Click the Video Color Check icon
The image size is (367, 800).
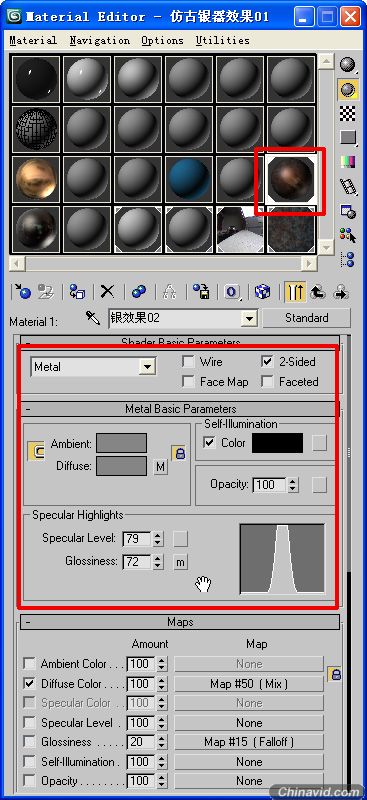(x=349, y=162)
